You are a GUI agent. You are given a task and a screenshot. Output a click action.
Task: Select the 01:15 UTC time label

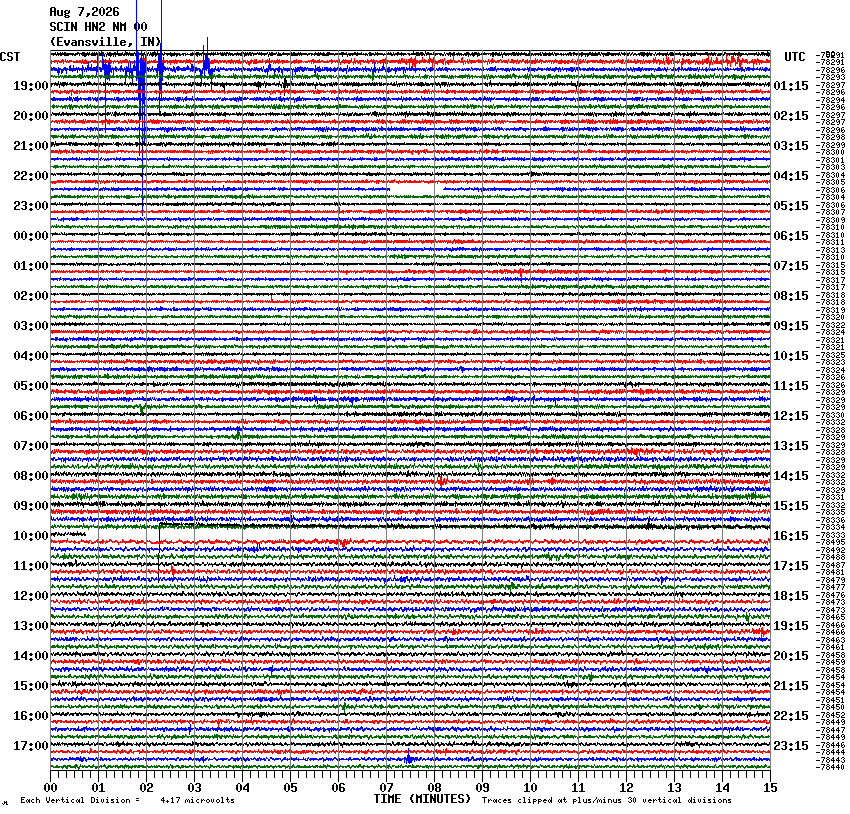point(791,86)
